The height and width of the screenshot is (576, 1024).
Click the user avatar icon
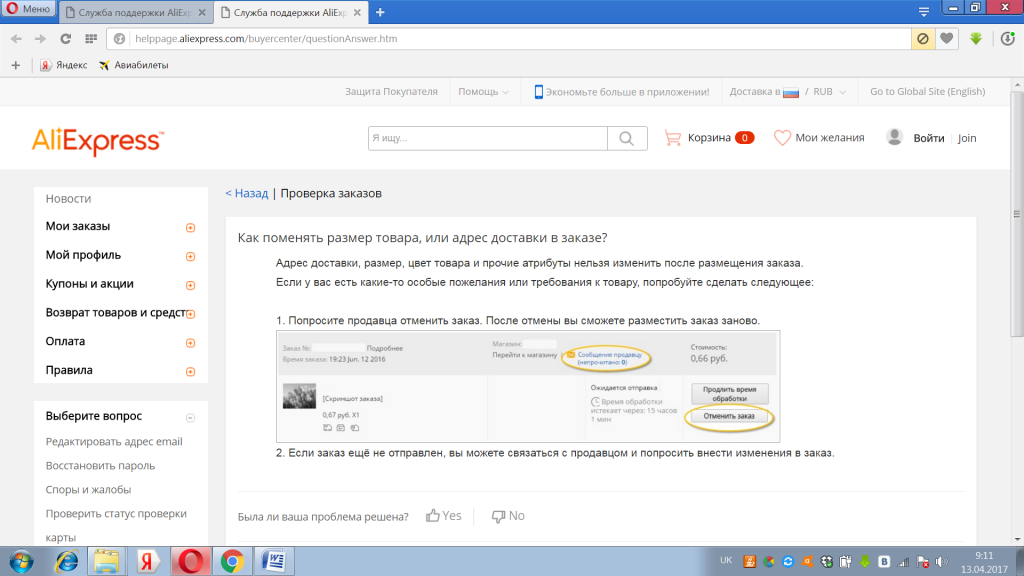click(x=895, y=137)
